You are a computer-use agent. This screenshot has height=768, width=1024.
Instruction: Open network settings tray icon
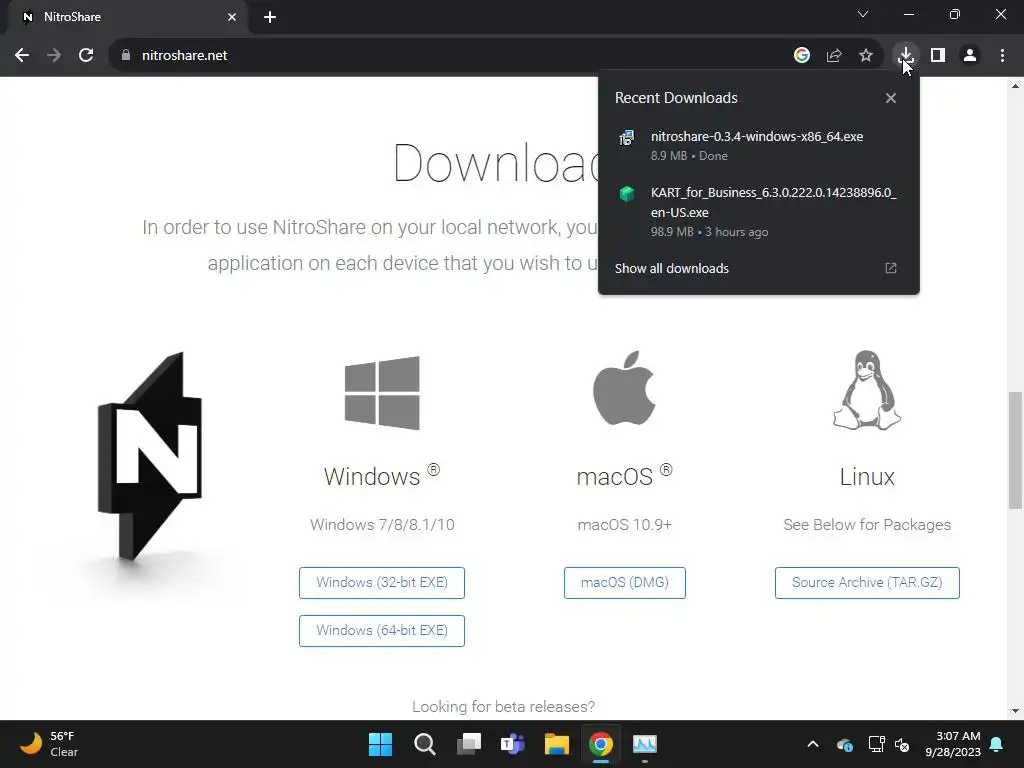click(x=876, y=744)
